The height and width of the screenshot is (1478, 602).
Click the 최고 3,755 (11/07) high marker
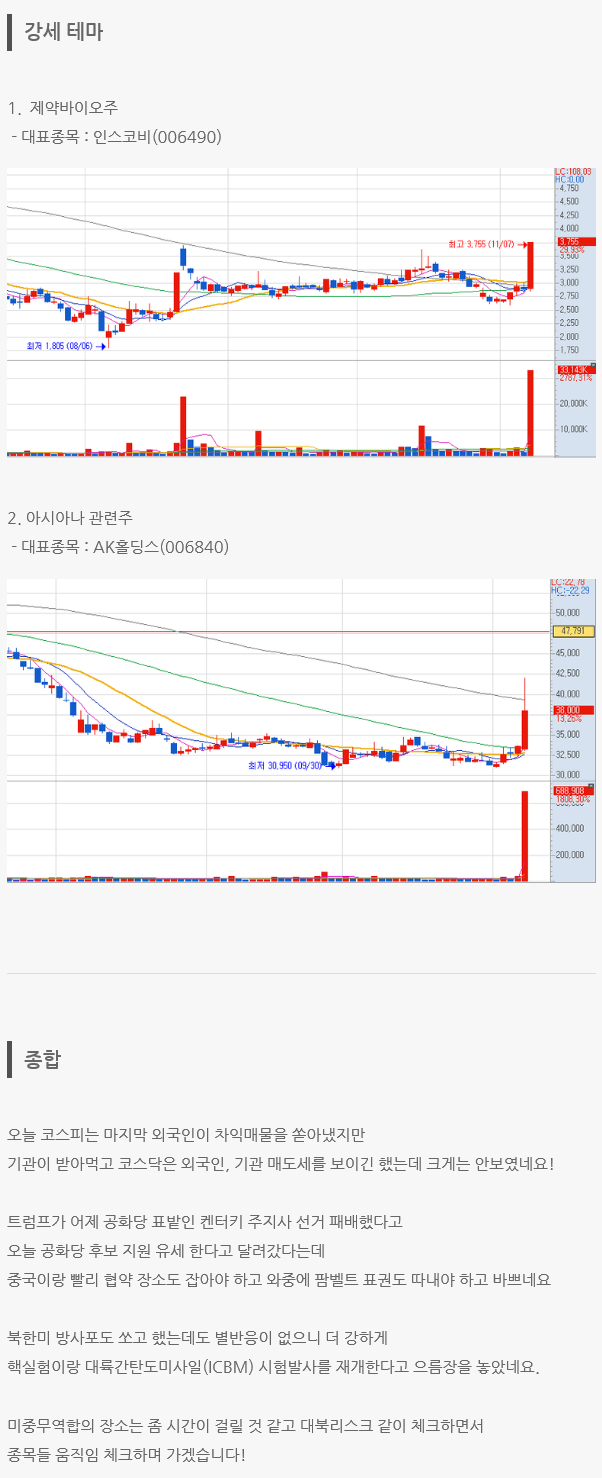click(x=481, y=243)
